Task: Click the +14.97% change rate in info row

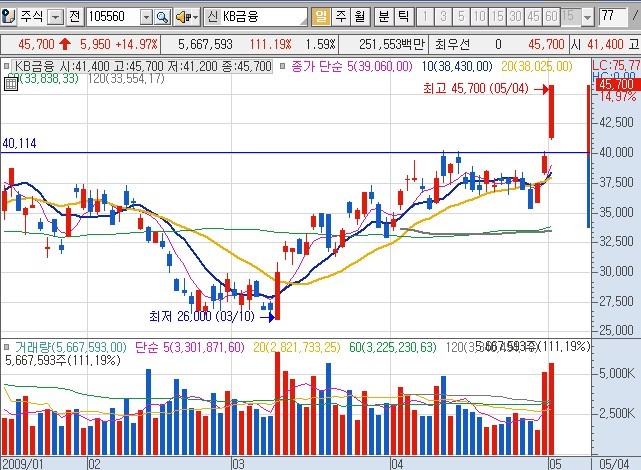Action: [x=137, y=44]
